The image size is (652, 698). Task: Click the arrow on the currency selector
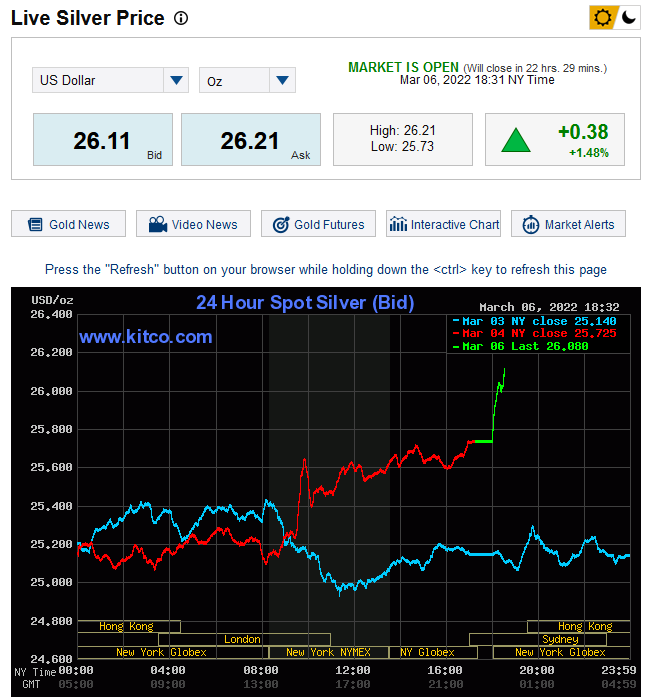coord(176,80)
